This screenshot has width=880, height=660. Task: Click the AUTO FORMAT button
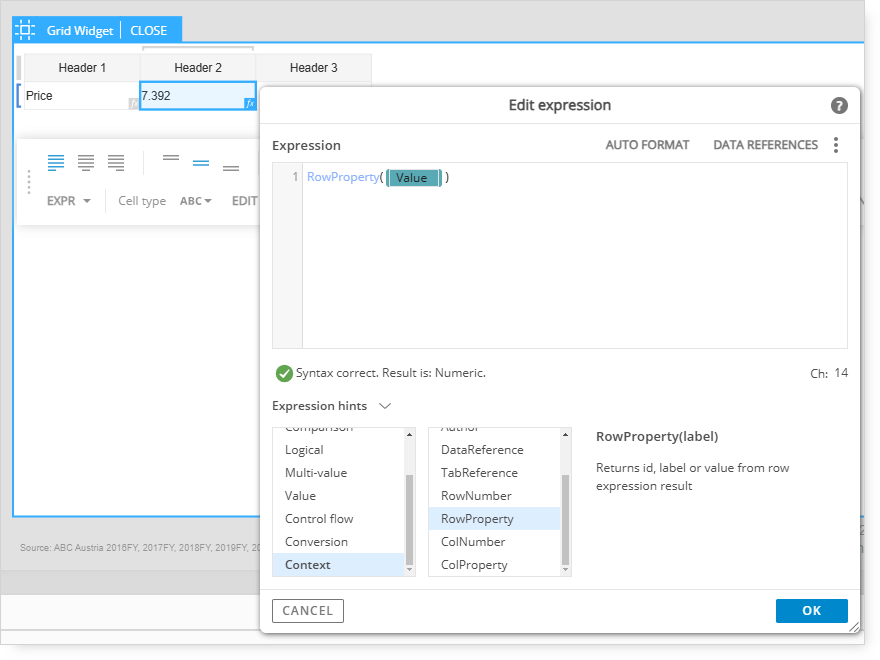coord(647,145)
